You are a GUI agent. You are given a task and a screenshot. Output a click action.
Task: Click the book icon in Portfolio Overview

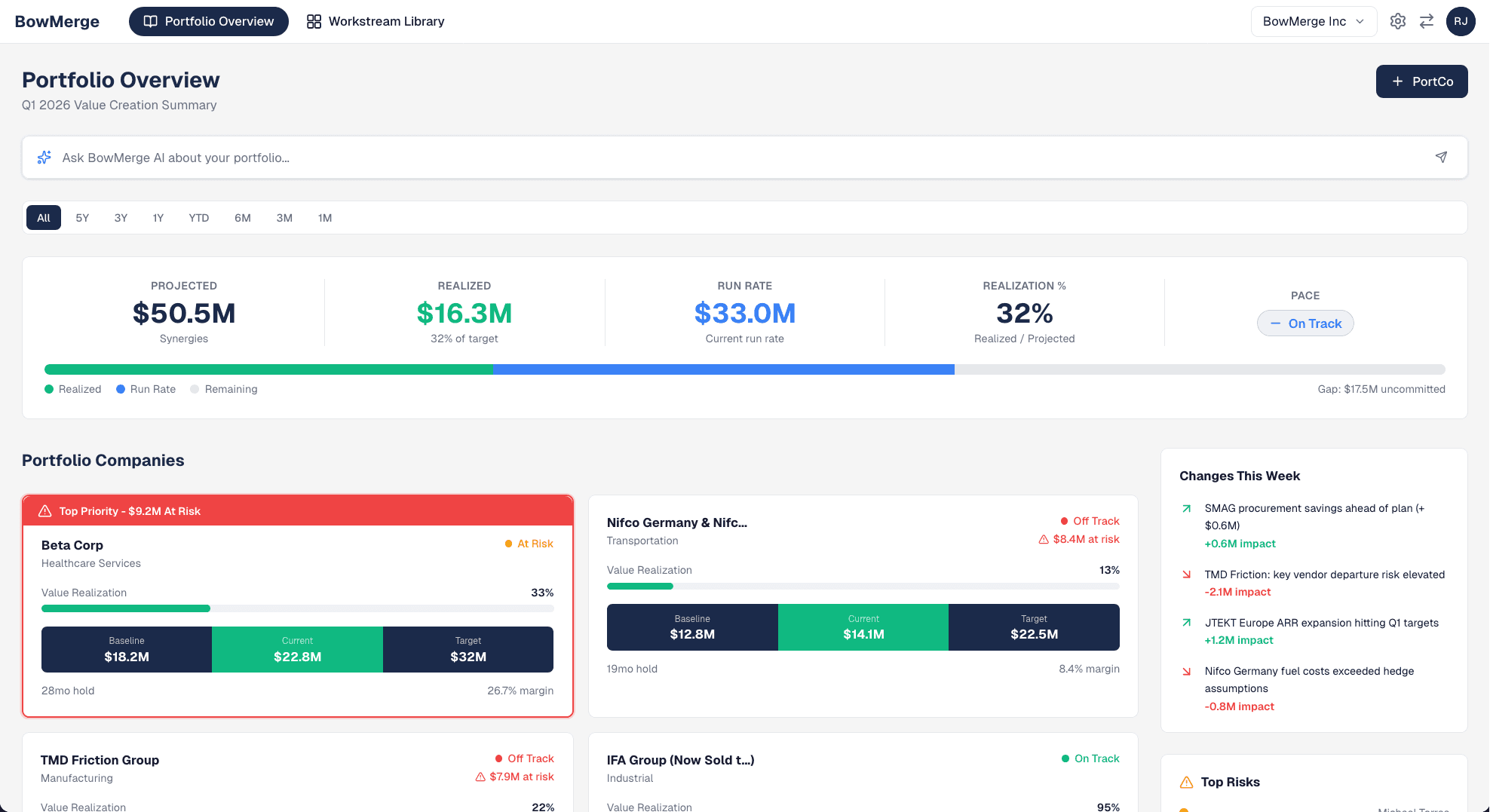tap(150, 21)
